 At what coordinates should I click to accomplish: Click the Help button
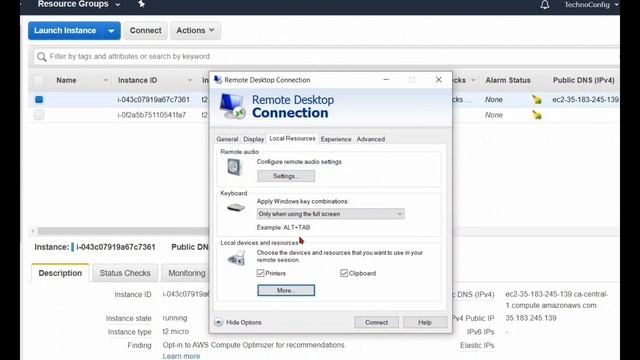pyautogui.click(x=424, y=322)
